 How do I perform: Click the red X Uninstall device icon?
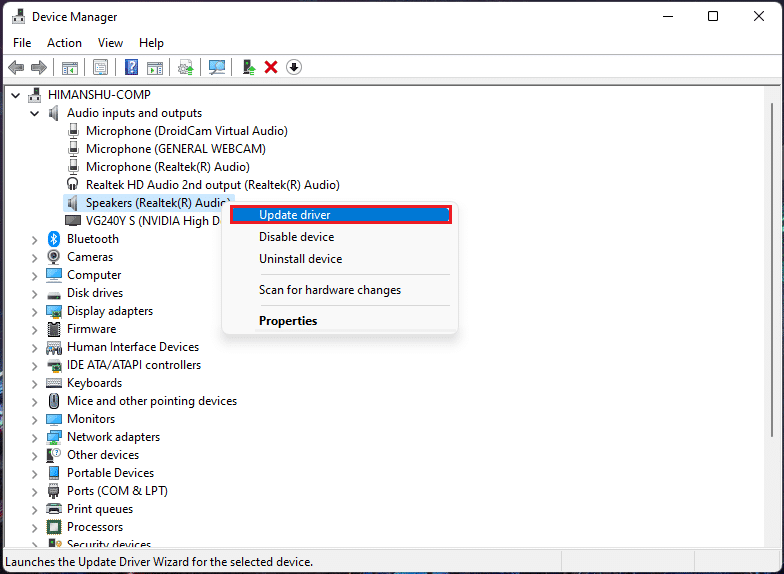coord(271,67)
